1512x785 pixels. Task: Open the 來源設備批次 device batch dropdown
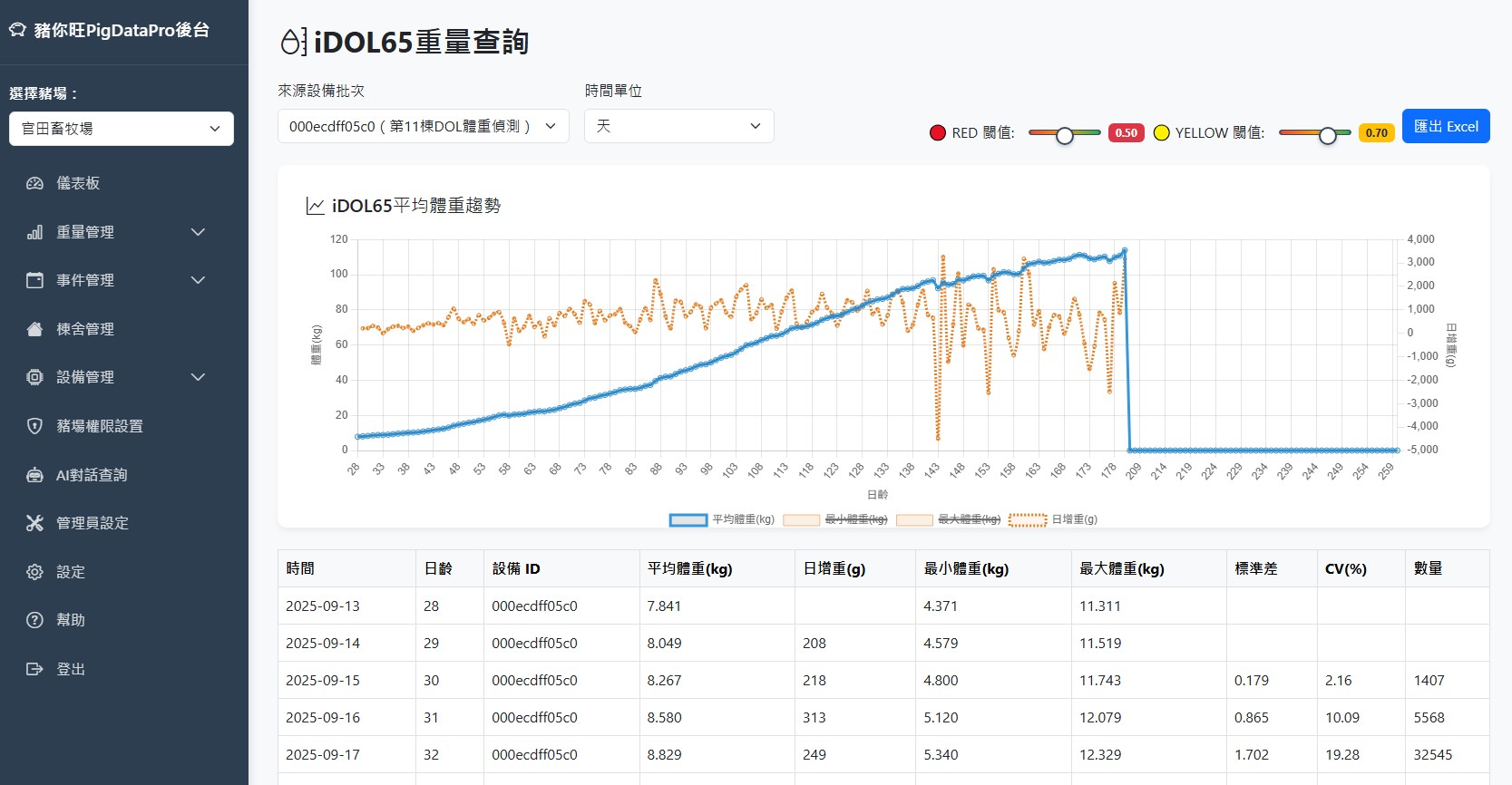(x=424, y=126)
